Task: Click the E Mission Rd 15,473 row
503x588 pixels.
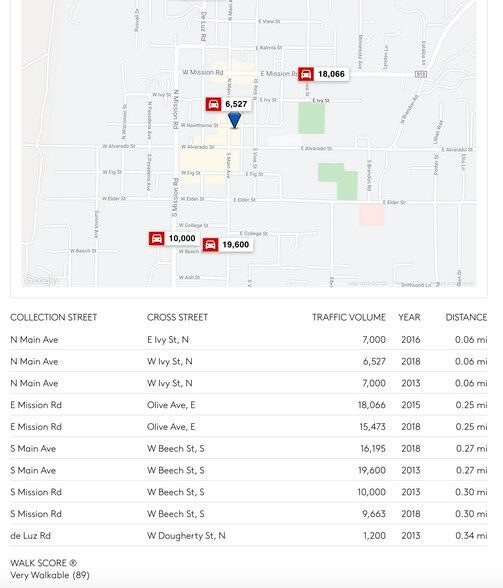Action: click(249, 426)
